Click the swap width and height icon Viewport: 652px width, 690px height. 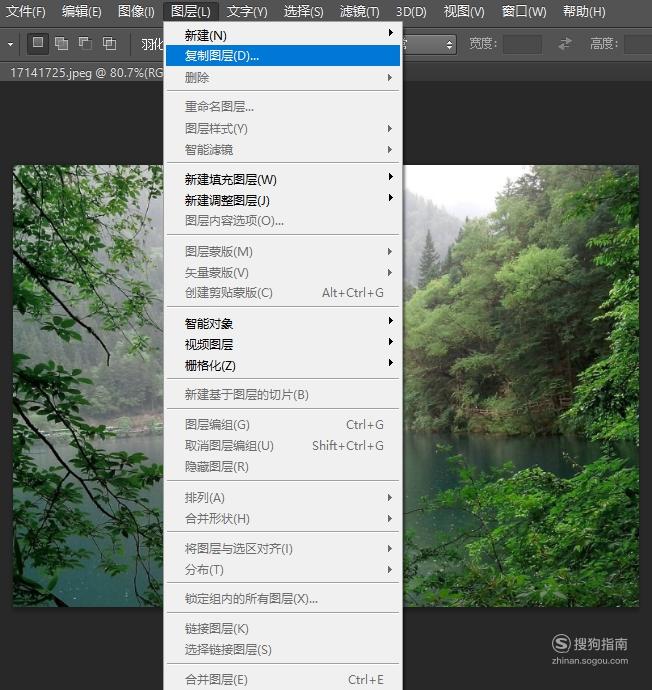coord(565,44)
